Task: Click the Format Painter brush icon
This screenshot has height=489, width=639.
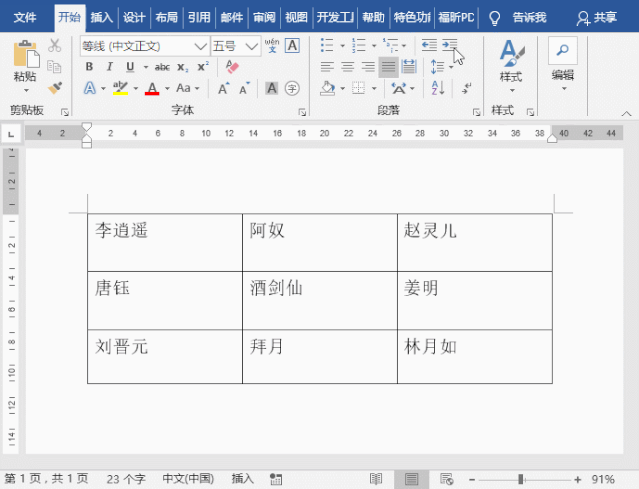Action: point(54,88)
